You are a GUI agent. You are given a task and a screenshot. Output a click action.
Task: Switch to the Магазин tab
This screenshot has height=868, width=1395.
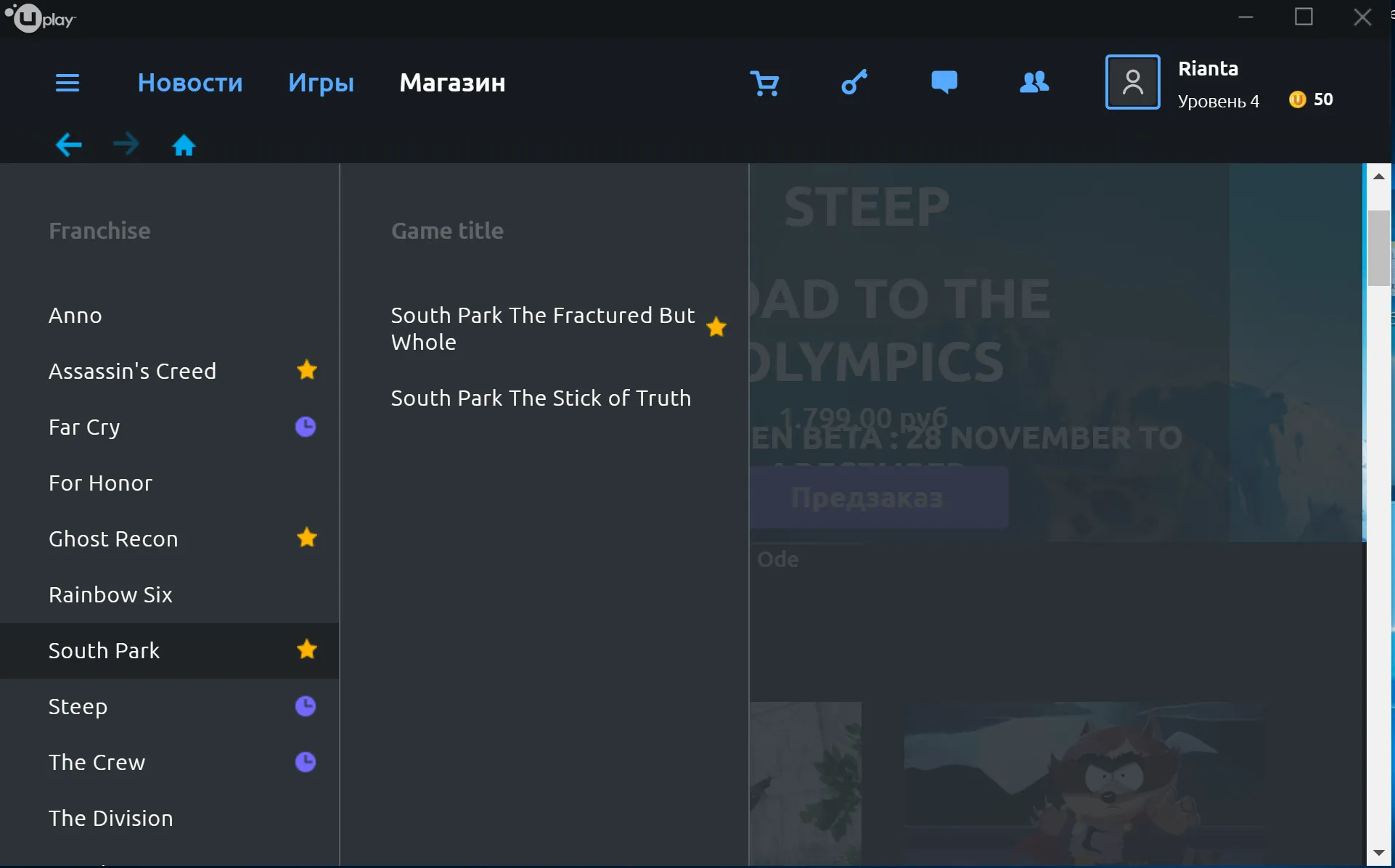(x=452, y=83)
